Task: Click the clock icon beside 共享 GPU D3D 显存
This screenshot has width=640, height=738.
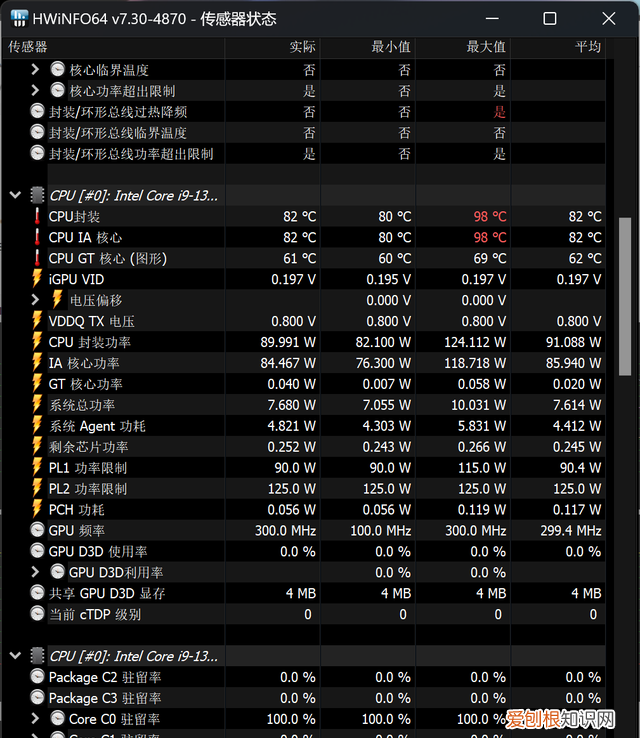Action: point(37,593)
